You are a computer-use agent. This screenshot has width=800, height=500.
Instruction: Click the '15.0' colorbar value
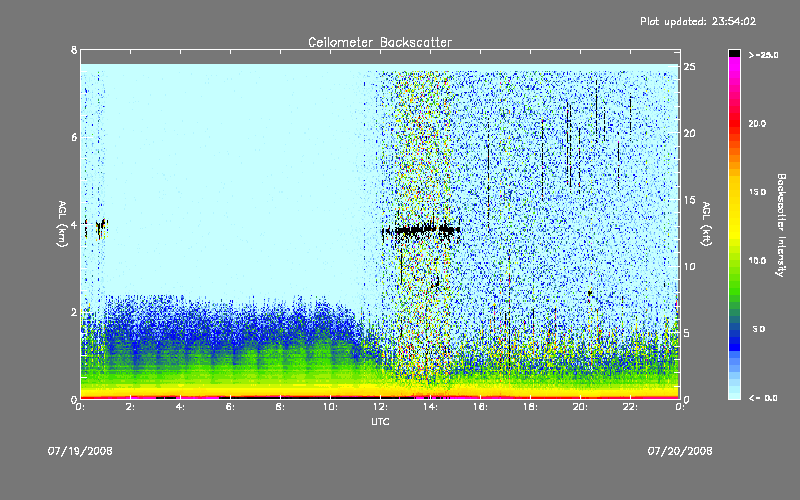pyautogui.click(x=757, y=192)
